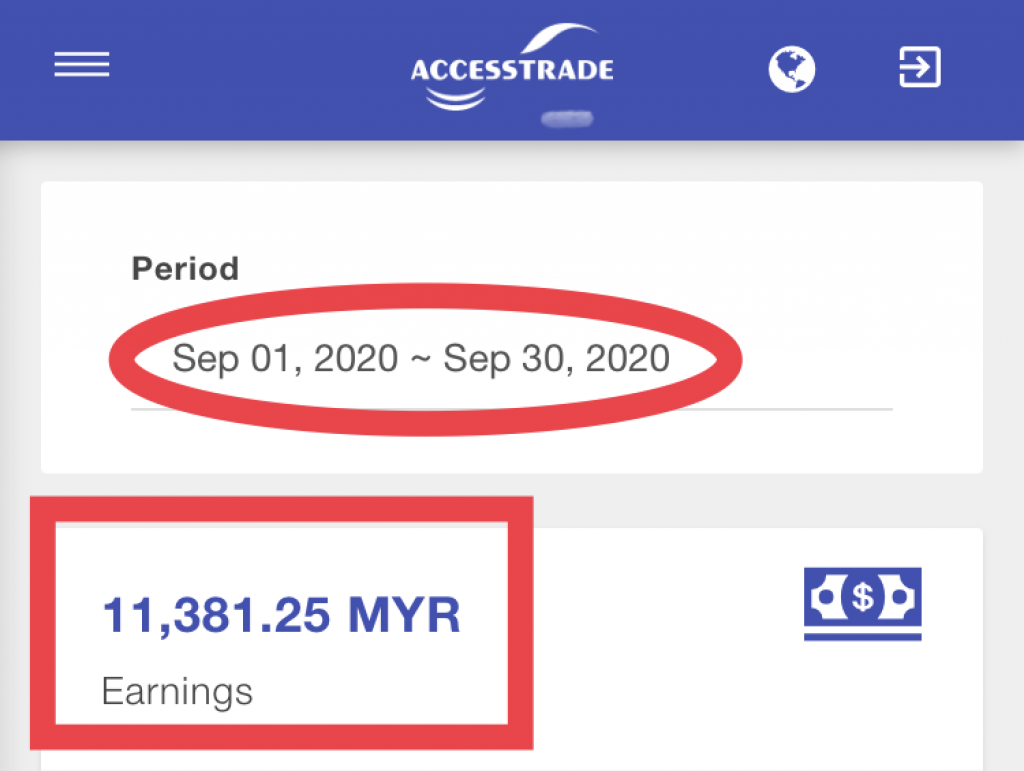
Task: Click the 11,381.25 earnings amount
Action: (x=216, y=615)
